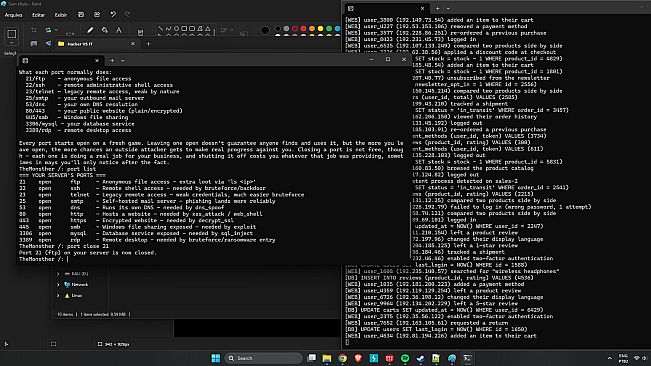
Task: Open front terminal's new-tab profile dropdown
Action: pos(122,61)
